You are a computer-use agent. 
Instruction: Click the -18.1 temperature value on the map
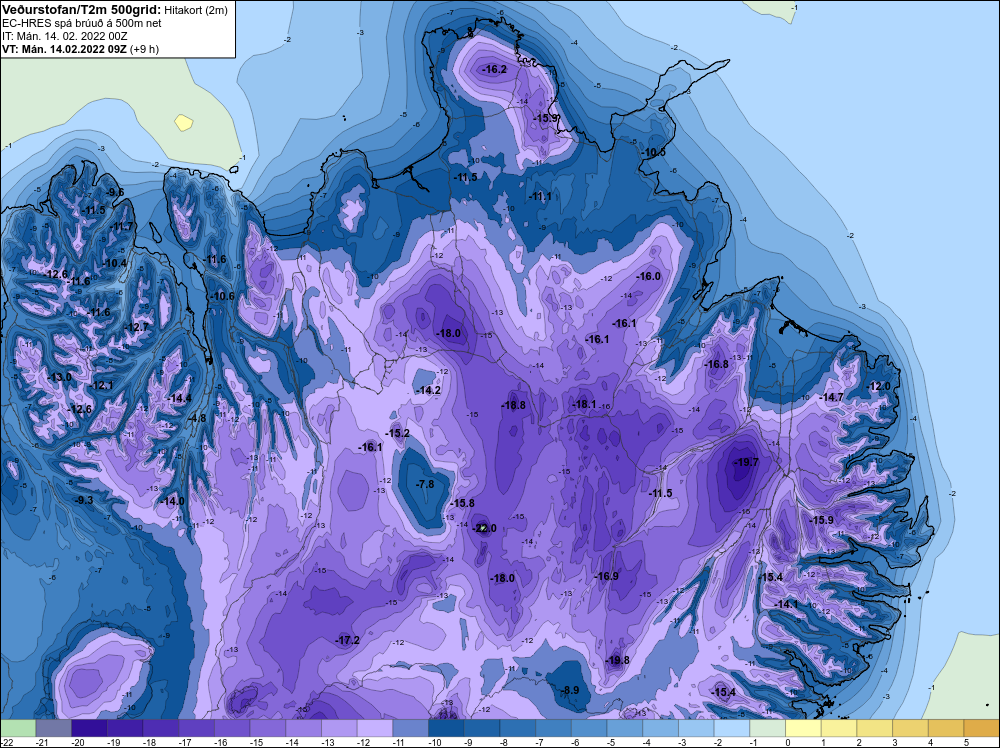point(584,404)
